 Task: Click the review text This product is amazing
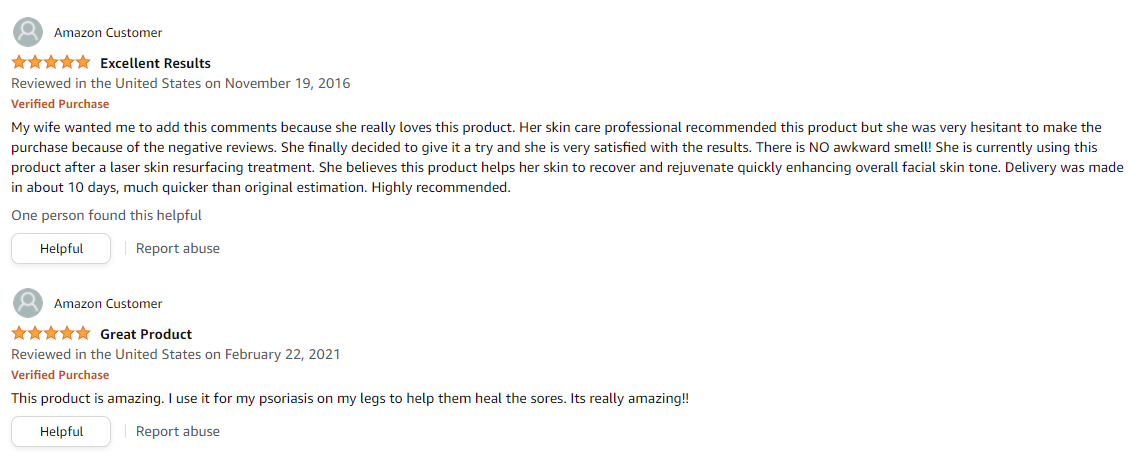tap(350, 399)
